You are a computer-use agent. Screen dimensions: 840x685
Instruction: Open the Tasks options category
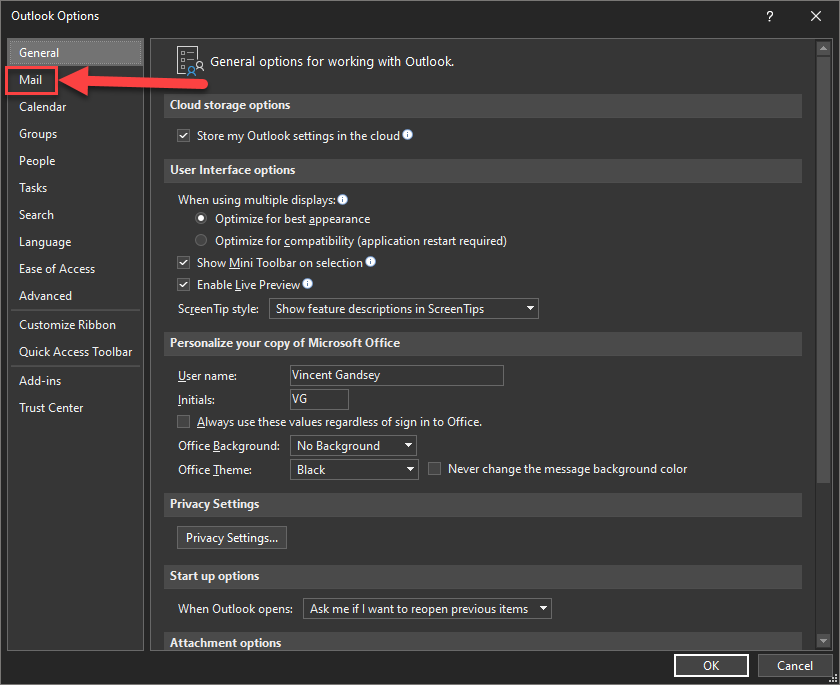pyautogui.click(x=76, y=188)
